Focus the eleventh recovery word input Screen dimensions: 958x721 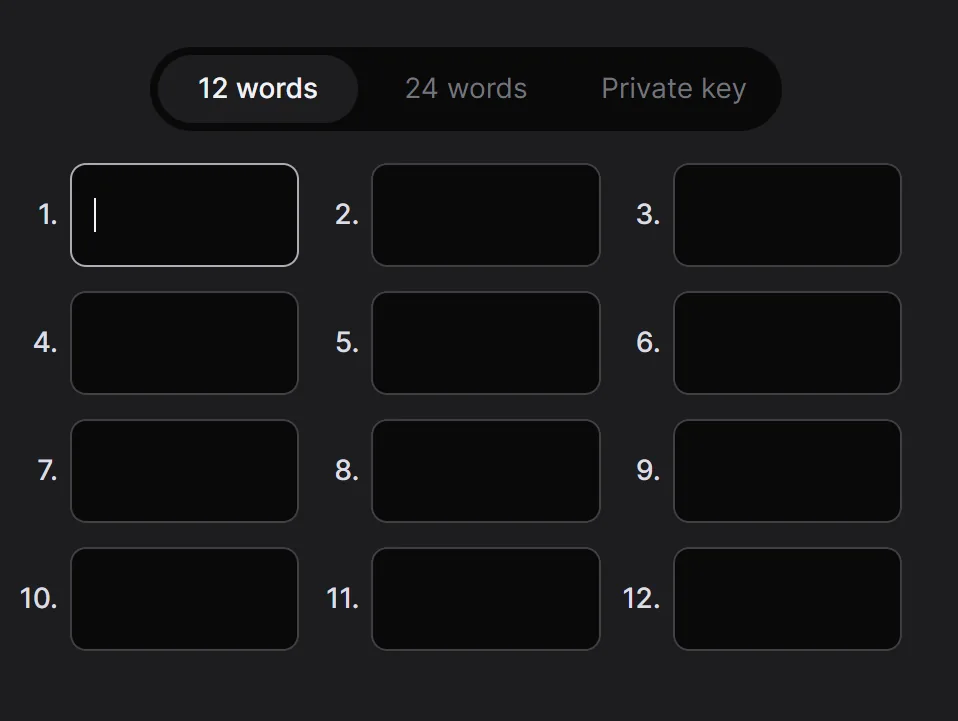pos(486,599)
